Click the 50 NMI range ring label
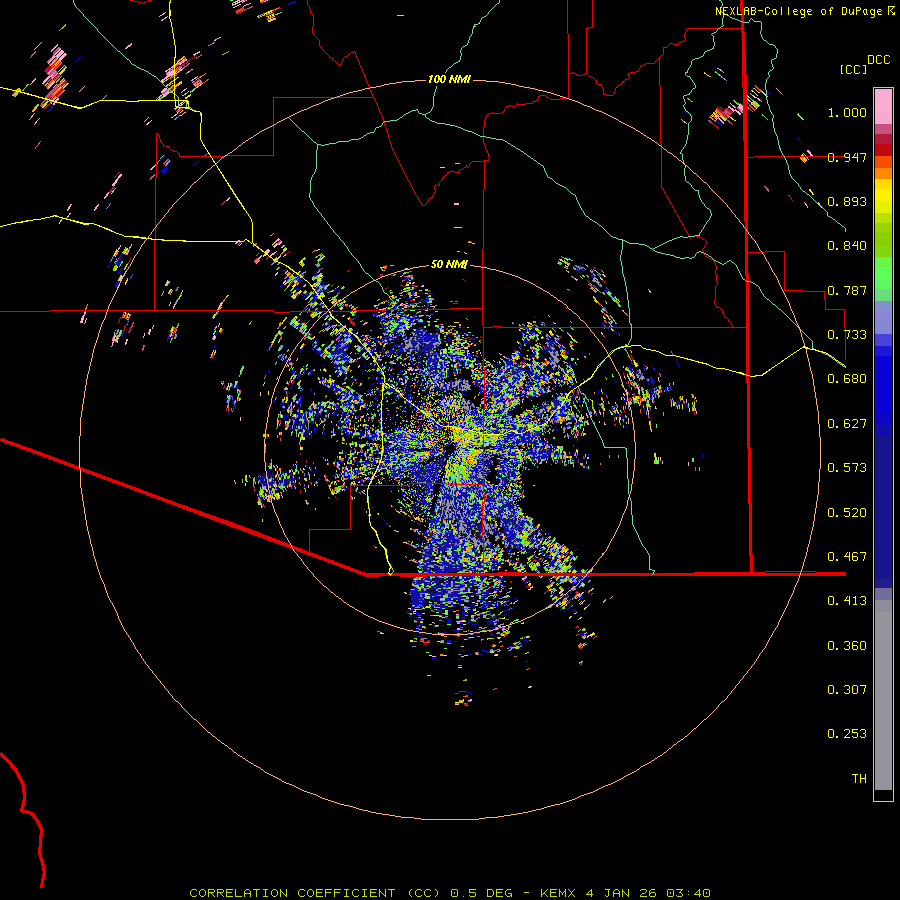This screenshot has height=900, width=900. 449,264
